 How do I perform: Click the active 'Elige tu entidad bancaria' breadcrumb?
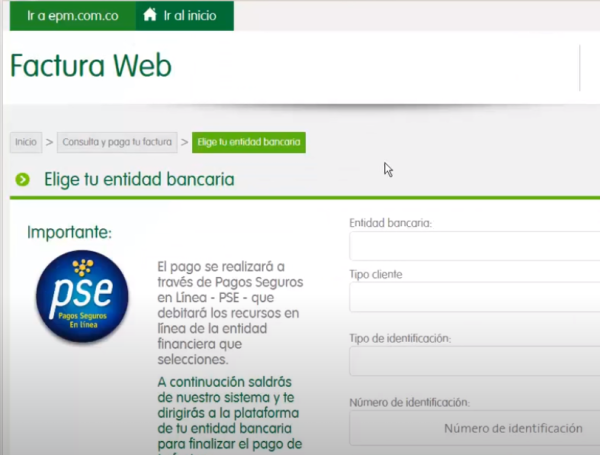pyautogui.click(x=249, y=142)
